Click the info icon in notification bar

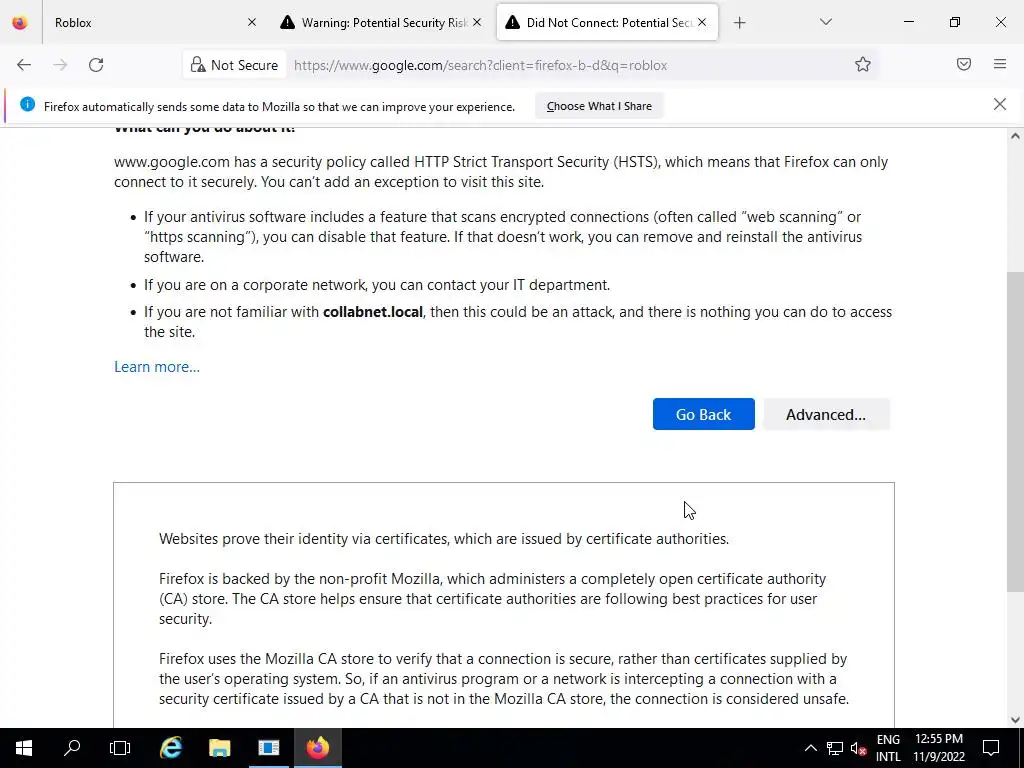point(27,104)
